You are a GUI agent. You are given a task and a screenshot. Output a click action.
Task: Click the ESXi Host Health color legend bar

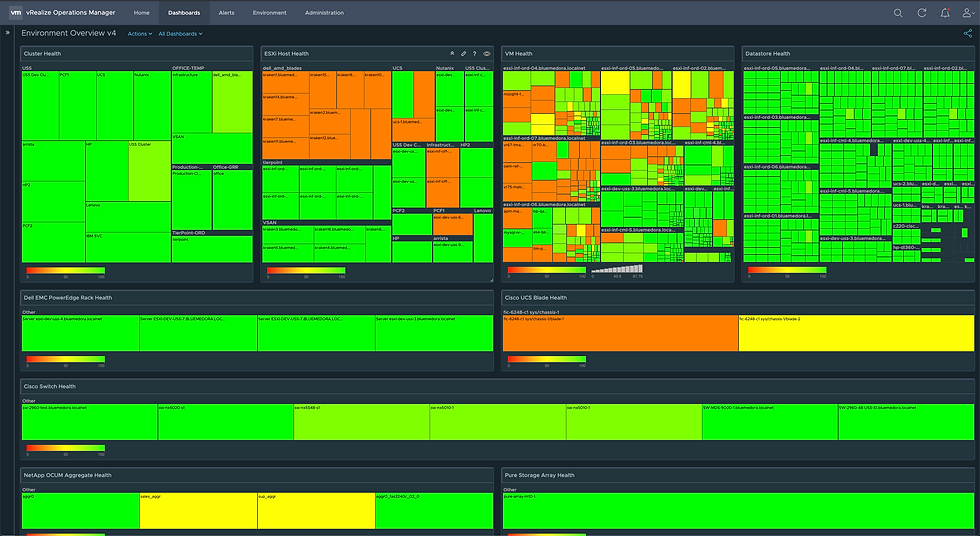306,270
